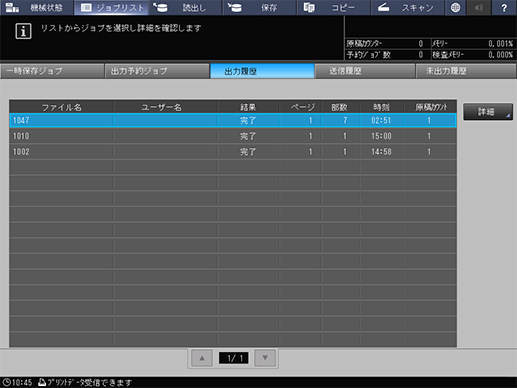Image resolution: width=517 pixels, height=388 pixels.
Task: Select the 出力履歴 tab
Action: tap(262, 71)
